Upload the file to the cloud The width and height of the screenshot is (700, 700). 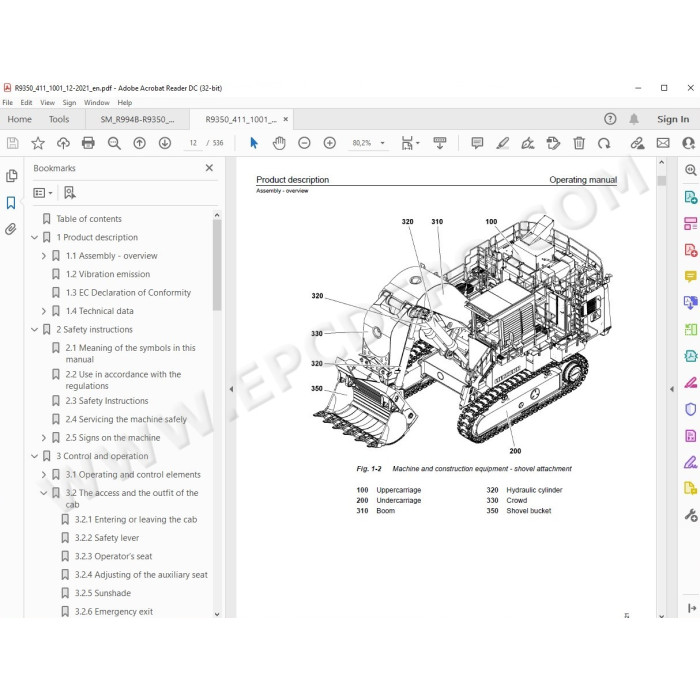(x=63, y=143)
